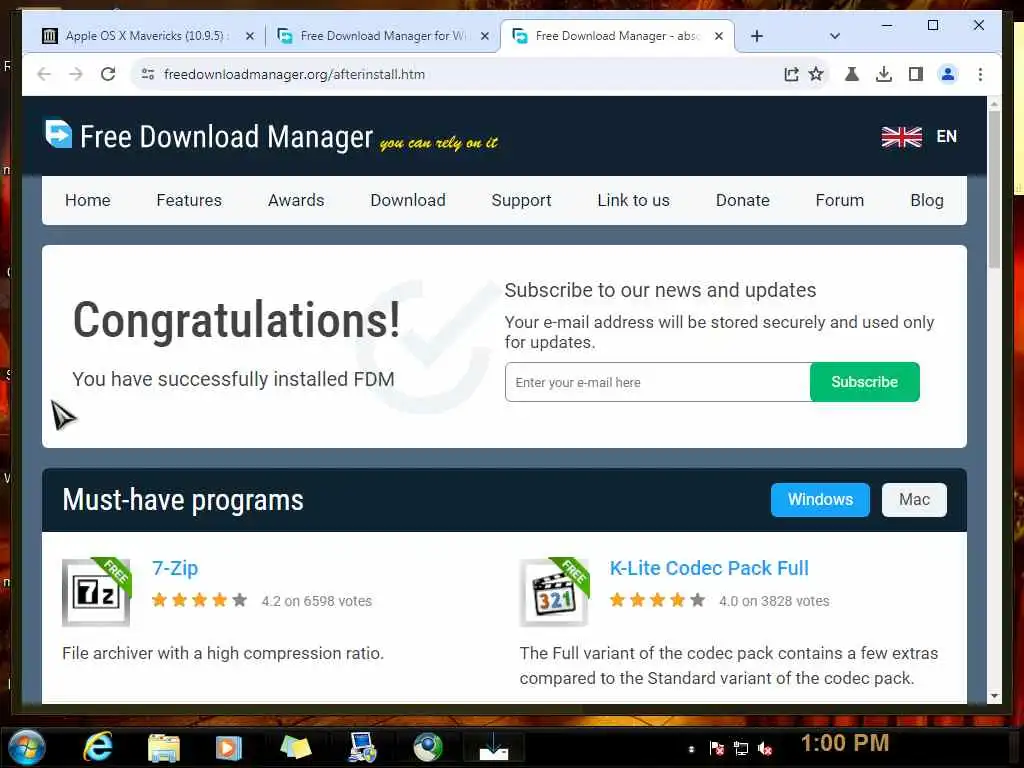Viewport: 1024px width, 768px height.
Task: Reload the page with the refresh icon
Action: [108, 74]
